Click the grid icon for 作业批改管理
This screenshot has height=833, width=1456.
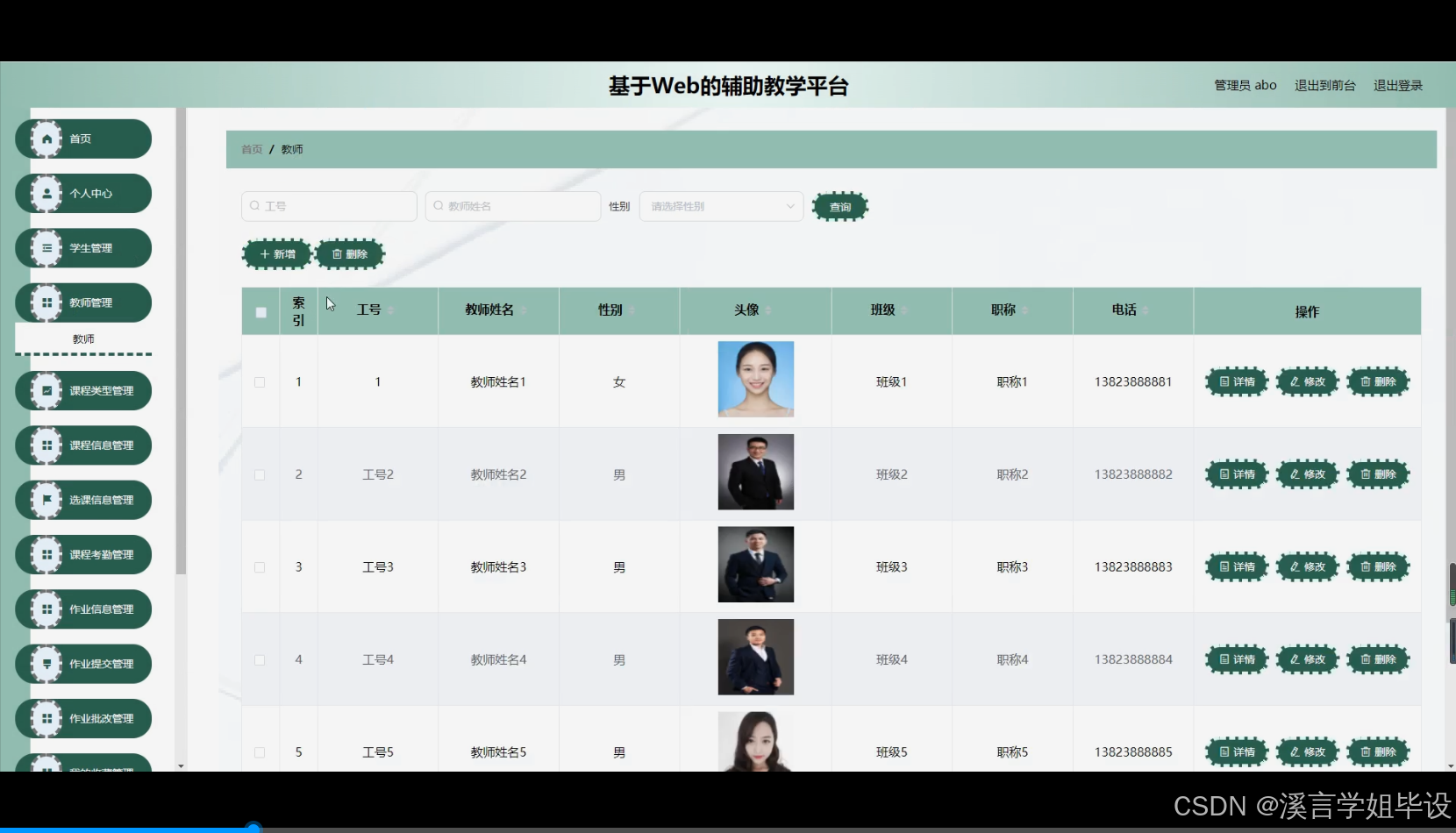tap(46, 718)
